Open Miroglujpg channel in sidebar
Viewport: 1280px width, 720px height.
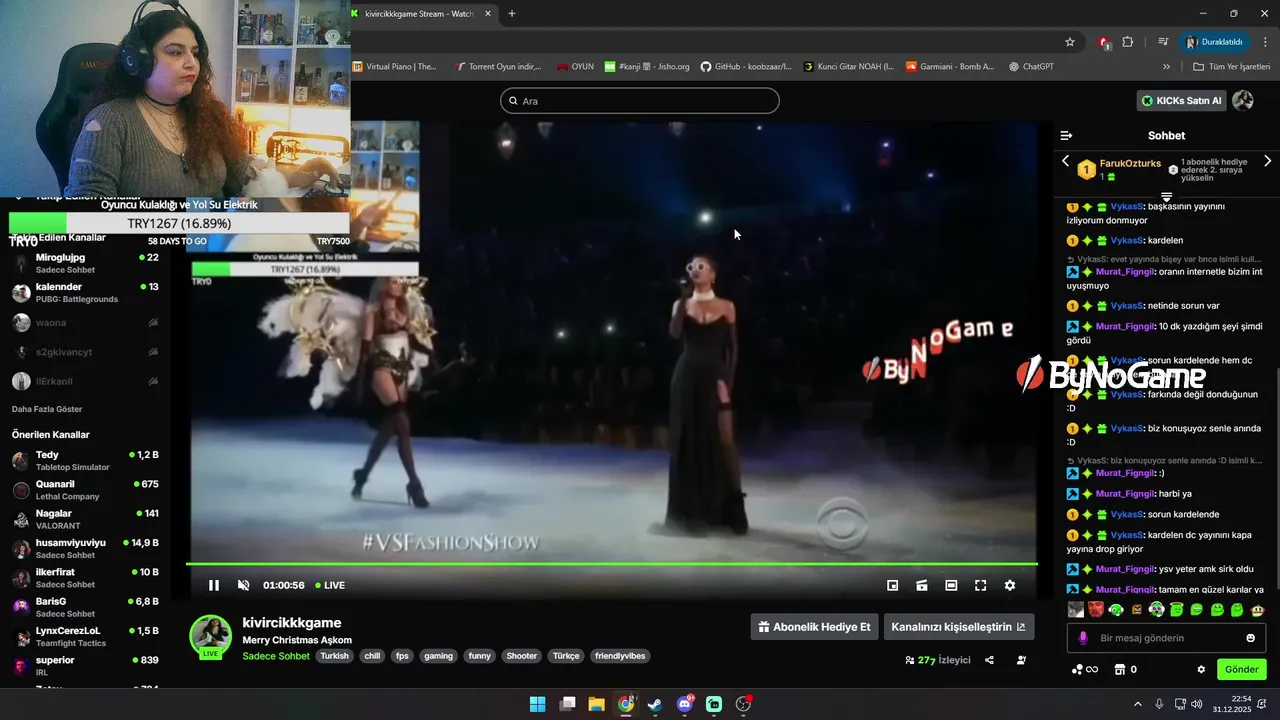pos(85,263)
